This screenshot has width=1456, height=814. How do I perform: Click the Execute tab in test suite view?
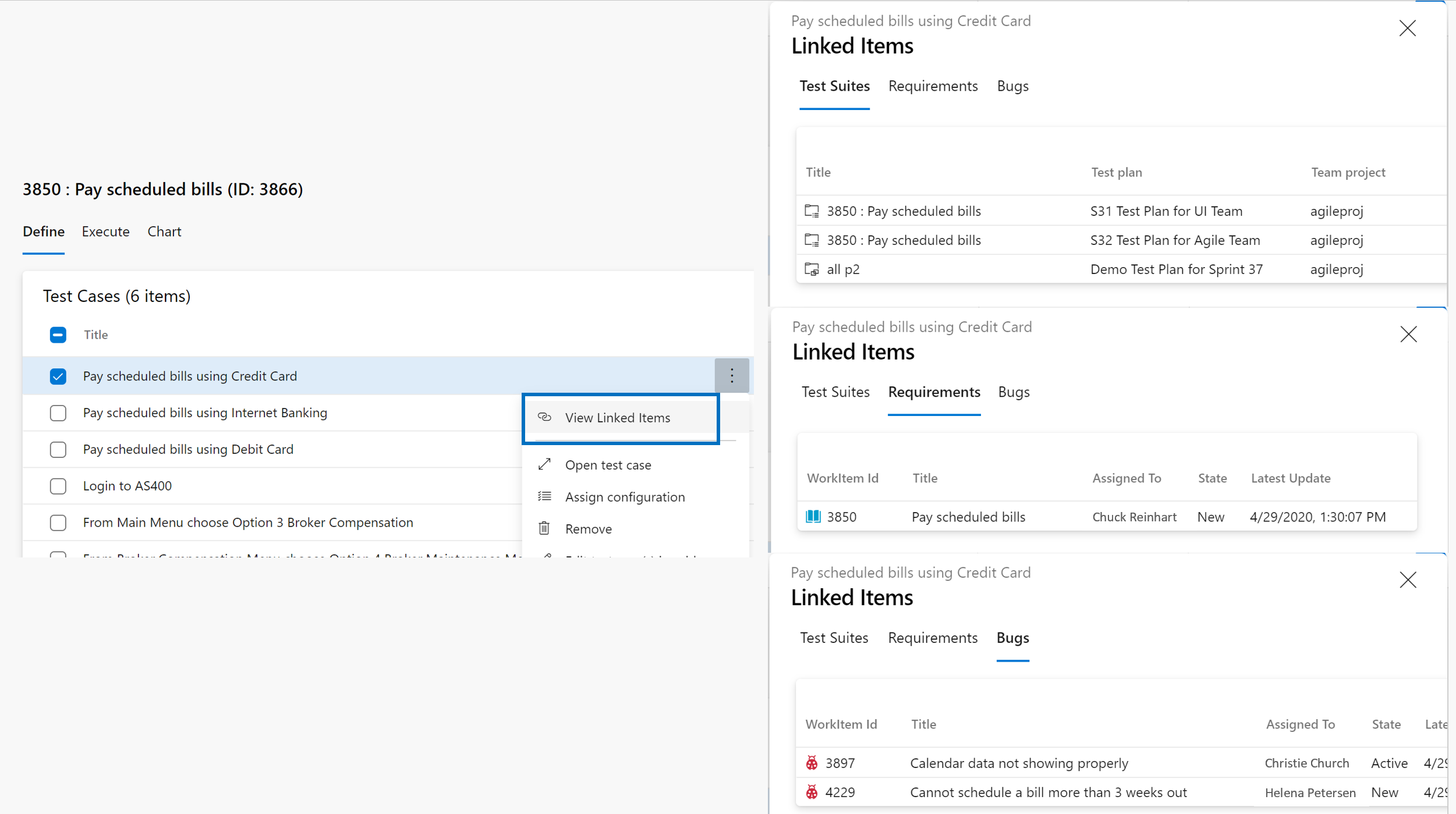click(x=105, y=231)
